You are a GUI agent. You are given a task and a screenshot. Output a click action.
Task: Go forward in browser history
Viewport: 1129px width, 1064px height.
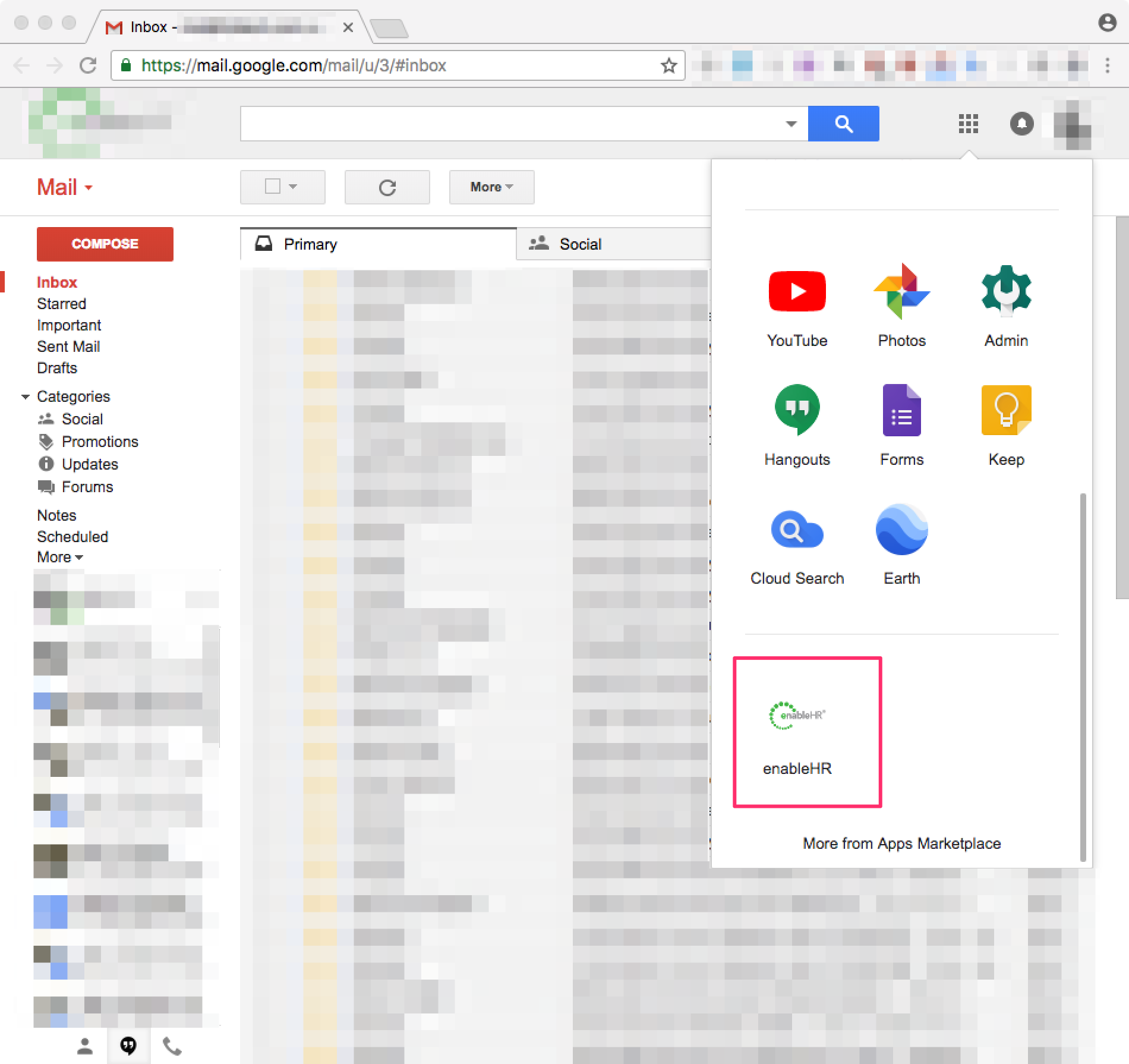click(55, 65)
